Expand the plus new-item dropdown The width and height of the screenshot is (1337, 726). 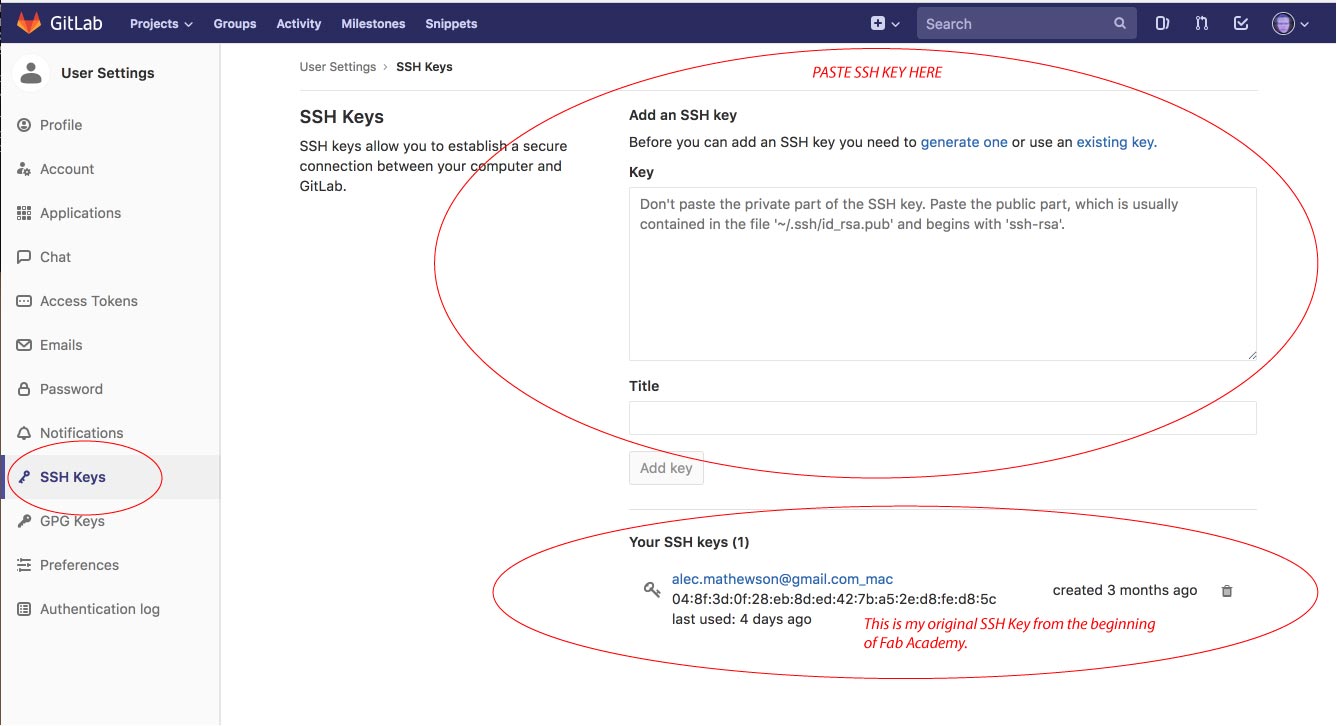[885, 24]
